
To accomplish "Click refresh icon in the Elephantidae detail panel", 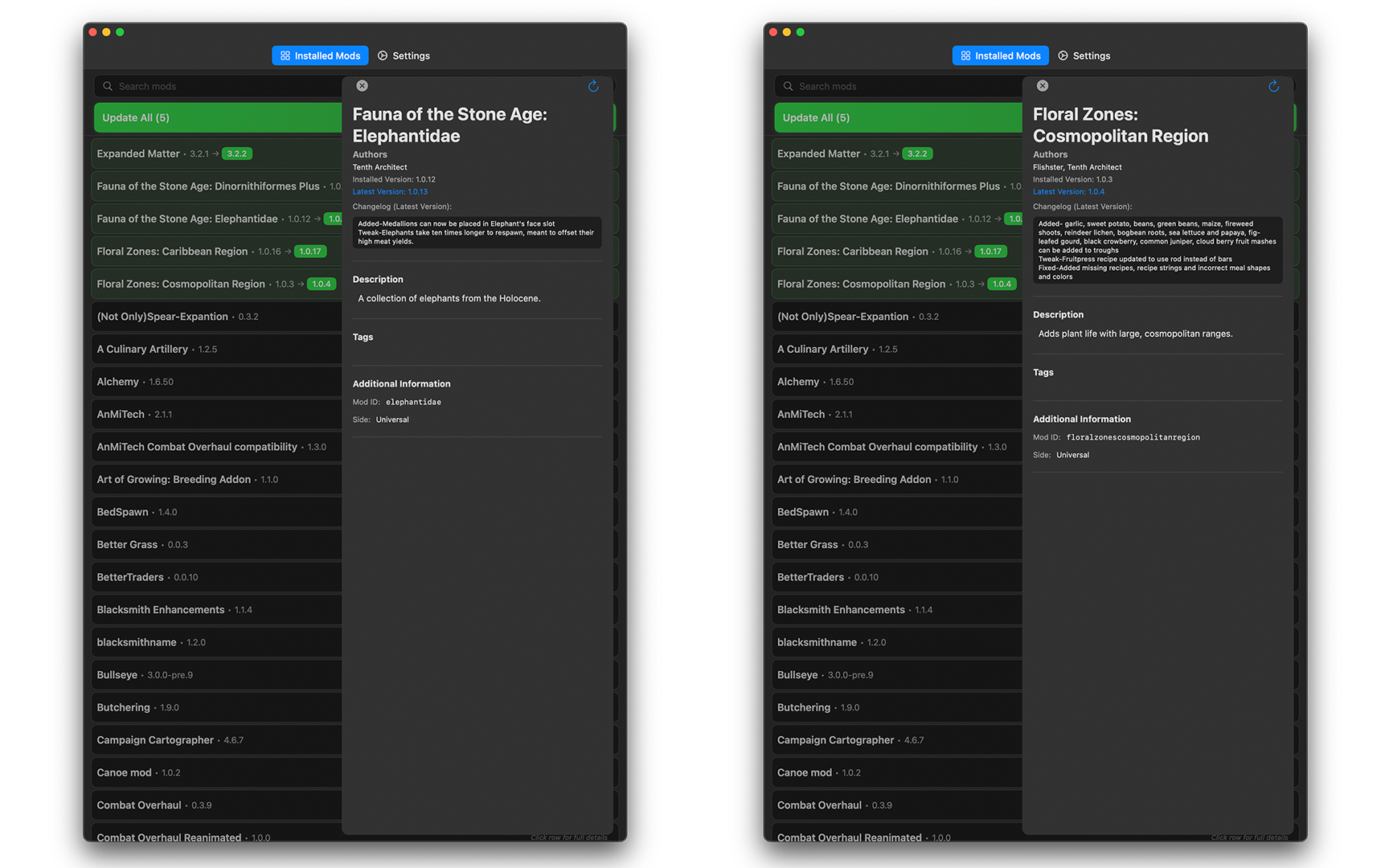I will click(x=593, y=87).
